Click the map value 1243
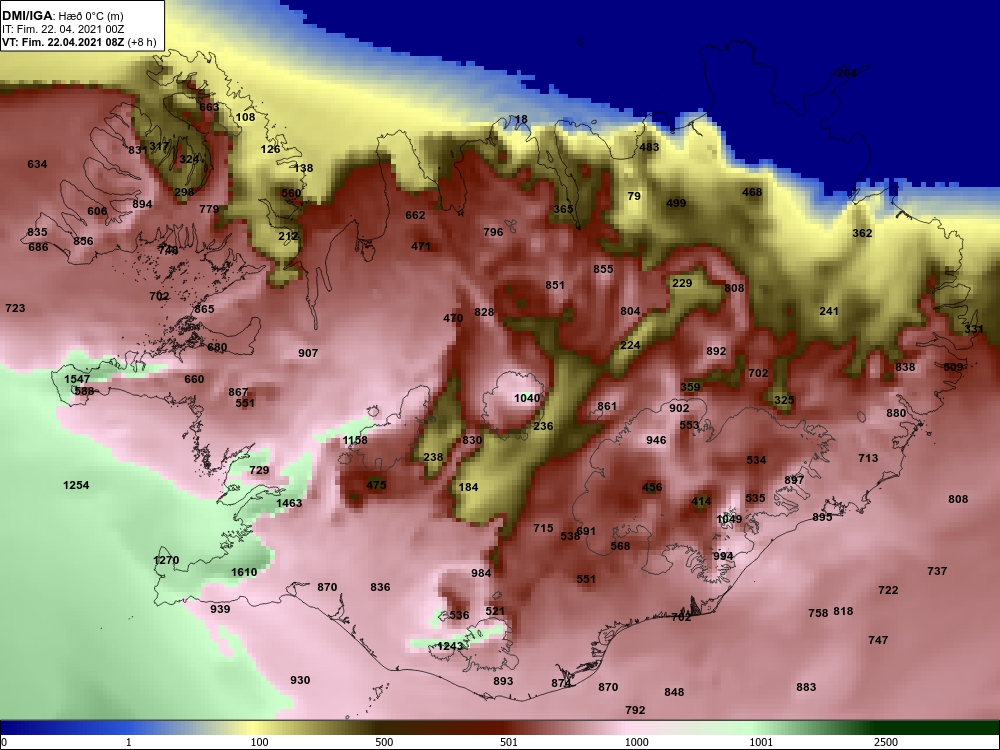1000x750 pixels. [450, 646]
